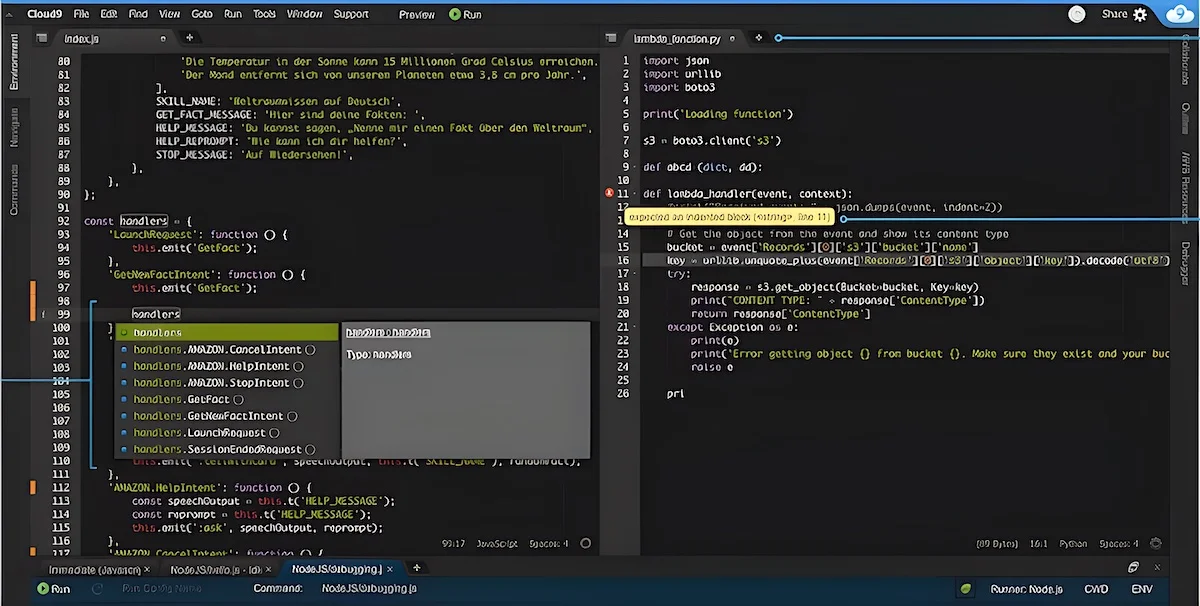Viewport: 1200px width, 606px height.
Task: Click the Run Config Name input field
Action: tap(163, 589)
